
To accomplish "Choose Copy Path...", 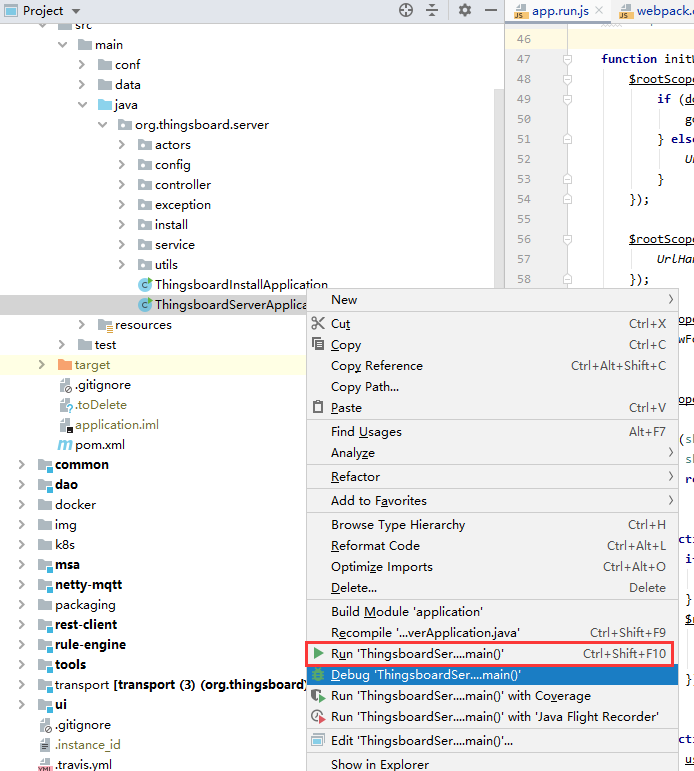I will coord(492,387).
